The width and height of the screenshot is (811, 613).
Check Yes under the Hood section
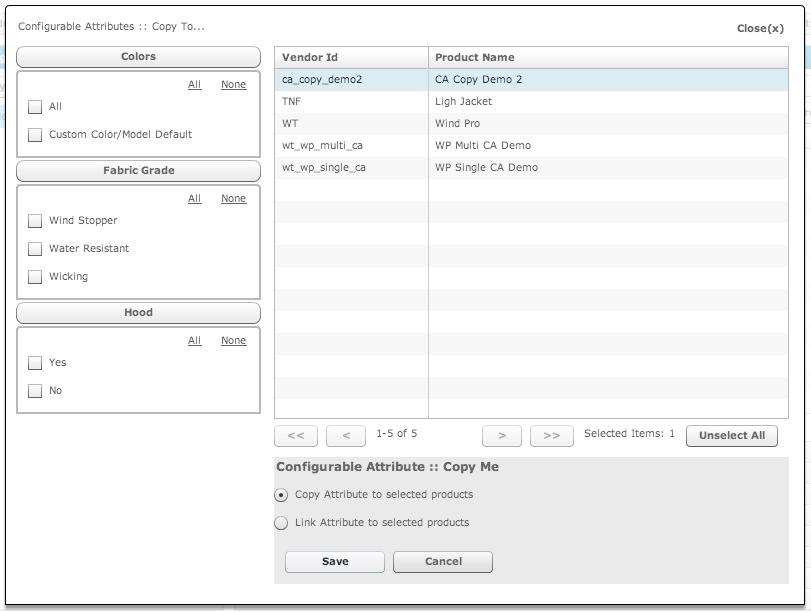(x=36, y=362)
